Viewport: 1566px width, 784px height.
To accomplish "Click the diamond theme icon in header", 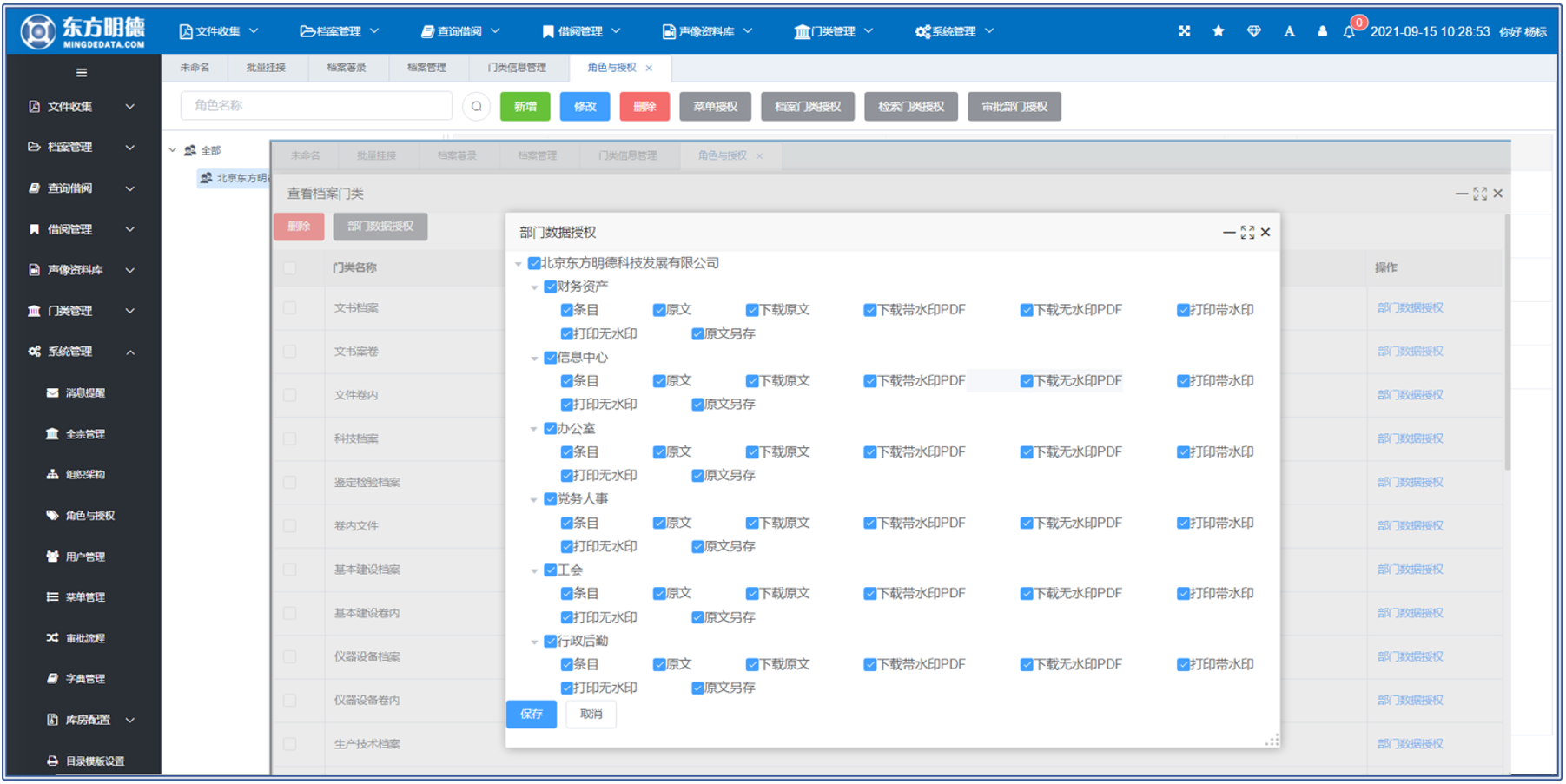I will tap(1253, 31).
